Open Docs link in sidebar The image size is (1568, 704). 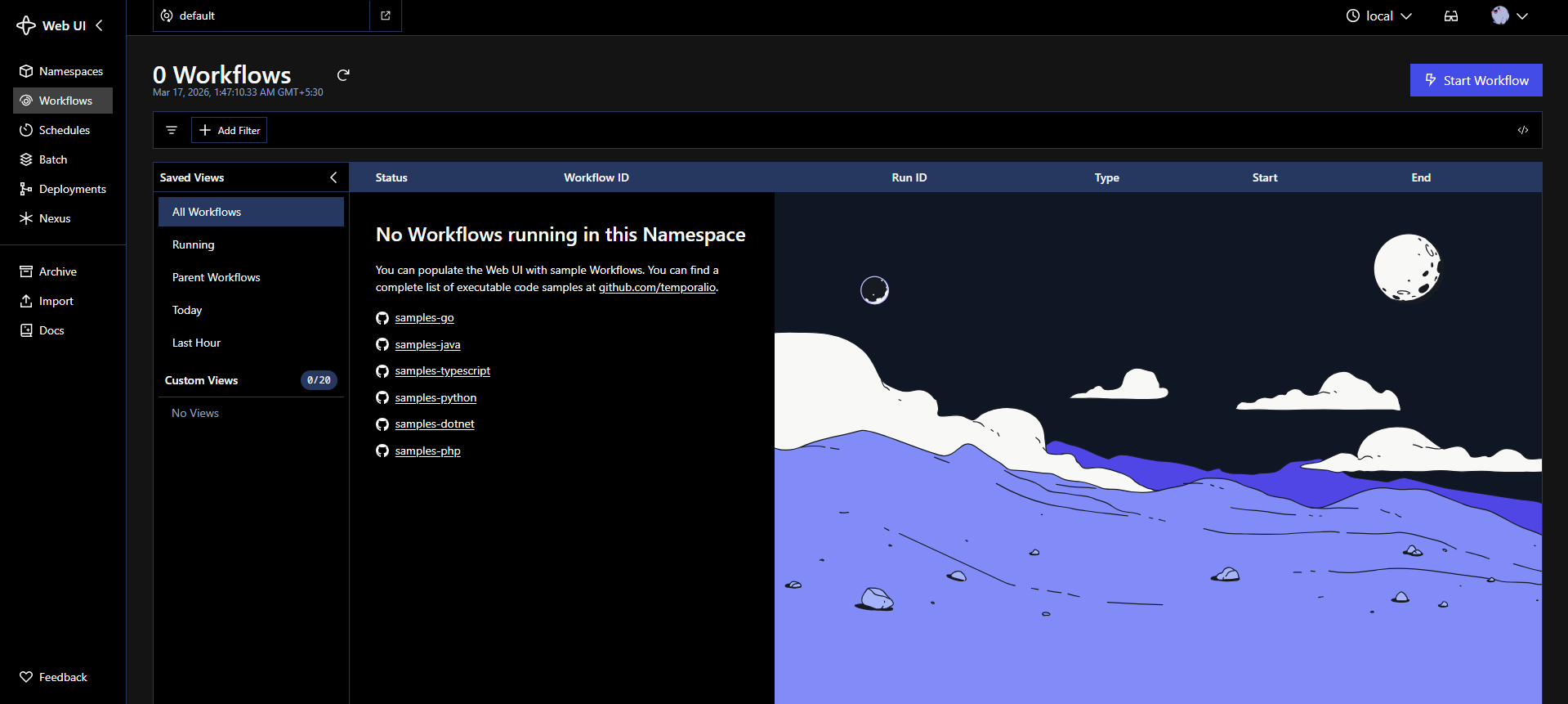click(x=62, y=330)
